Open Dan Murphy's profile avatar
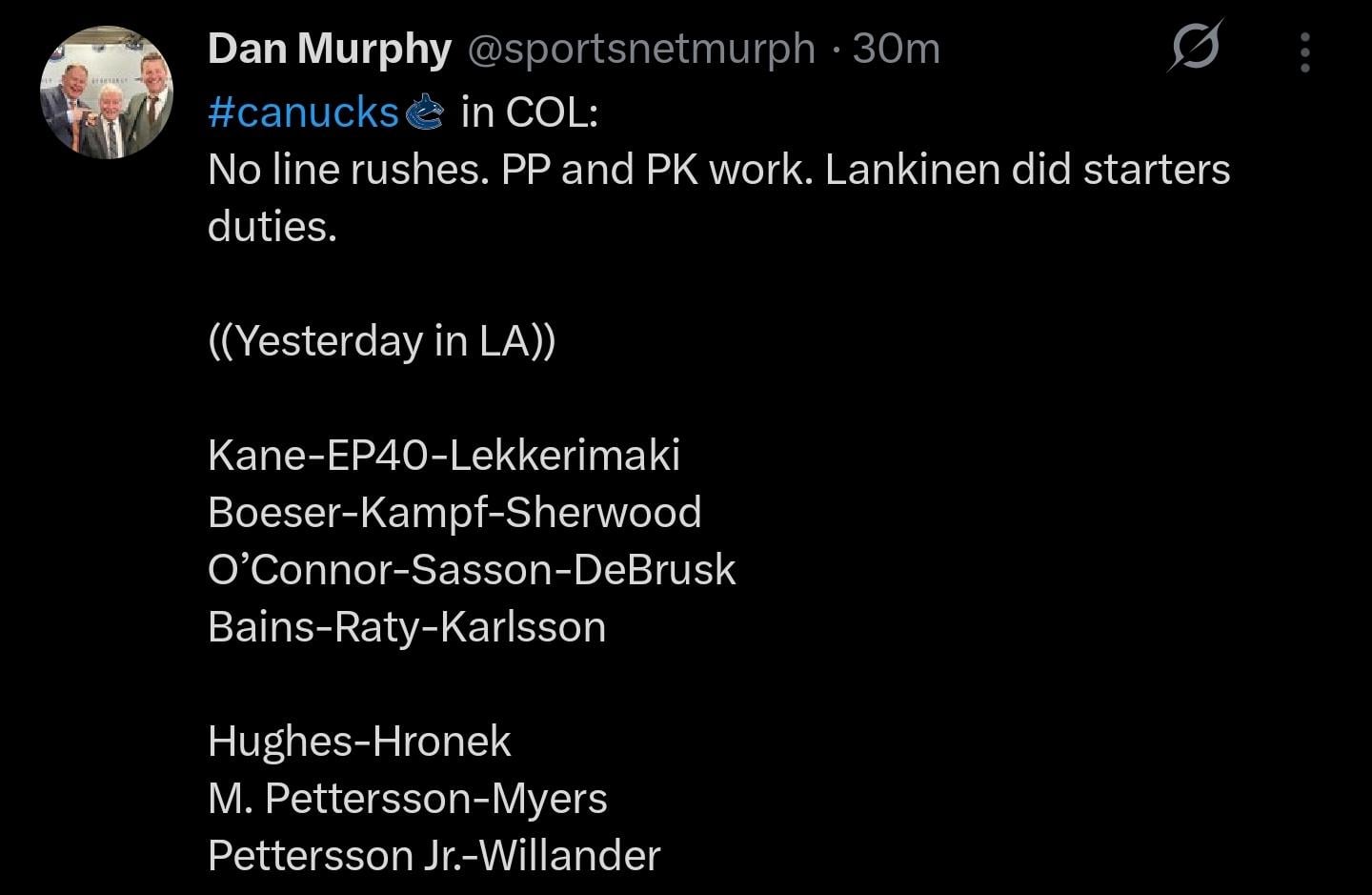Image resolution: width=1372 pixels, height=895 pixels. click(108, 91)
